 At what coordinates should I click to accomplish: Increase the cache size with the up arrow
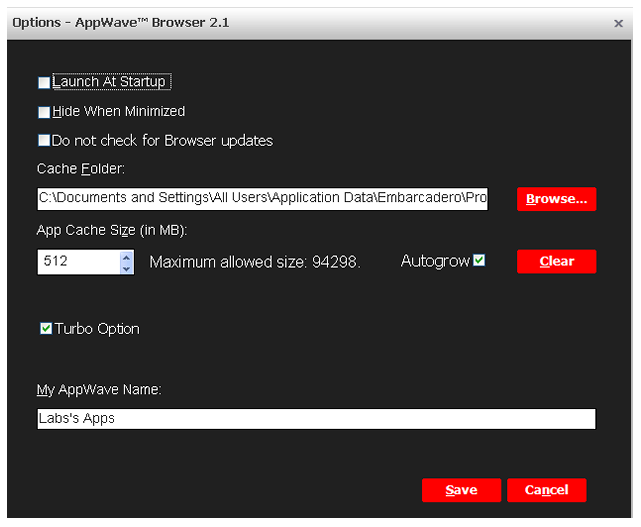coord(127,257)
